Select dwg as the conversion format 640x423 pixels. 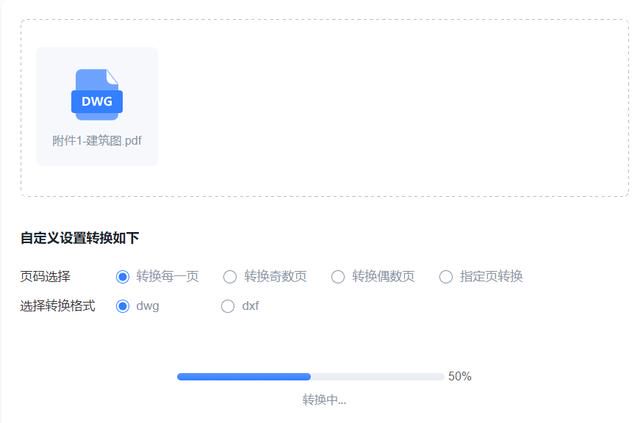[x=122, y=306]
